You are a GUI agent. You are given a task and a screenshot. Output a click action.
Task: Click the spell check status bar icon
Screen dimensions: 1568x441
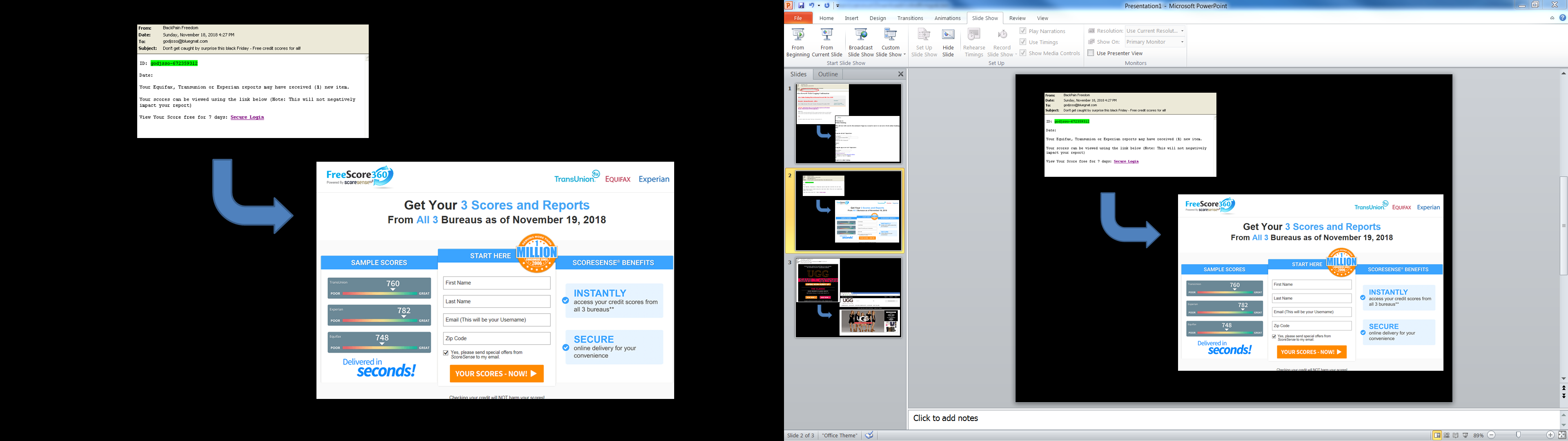coord(870,435)
